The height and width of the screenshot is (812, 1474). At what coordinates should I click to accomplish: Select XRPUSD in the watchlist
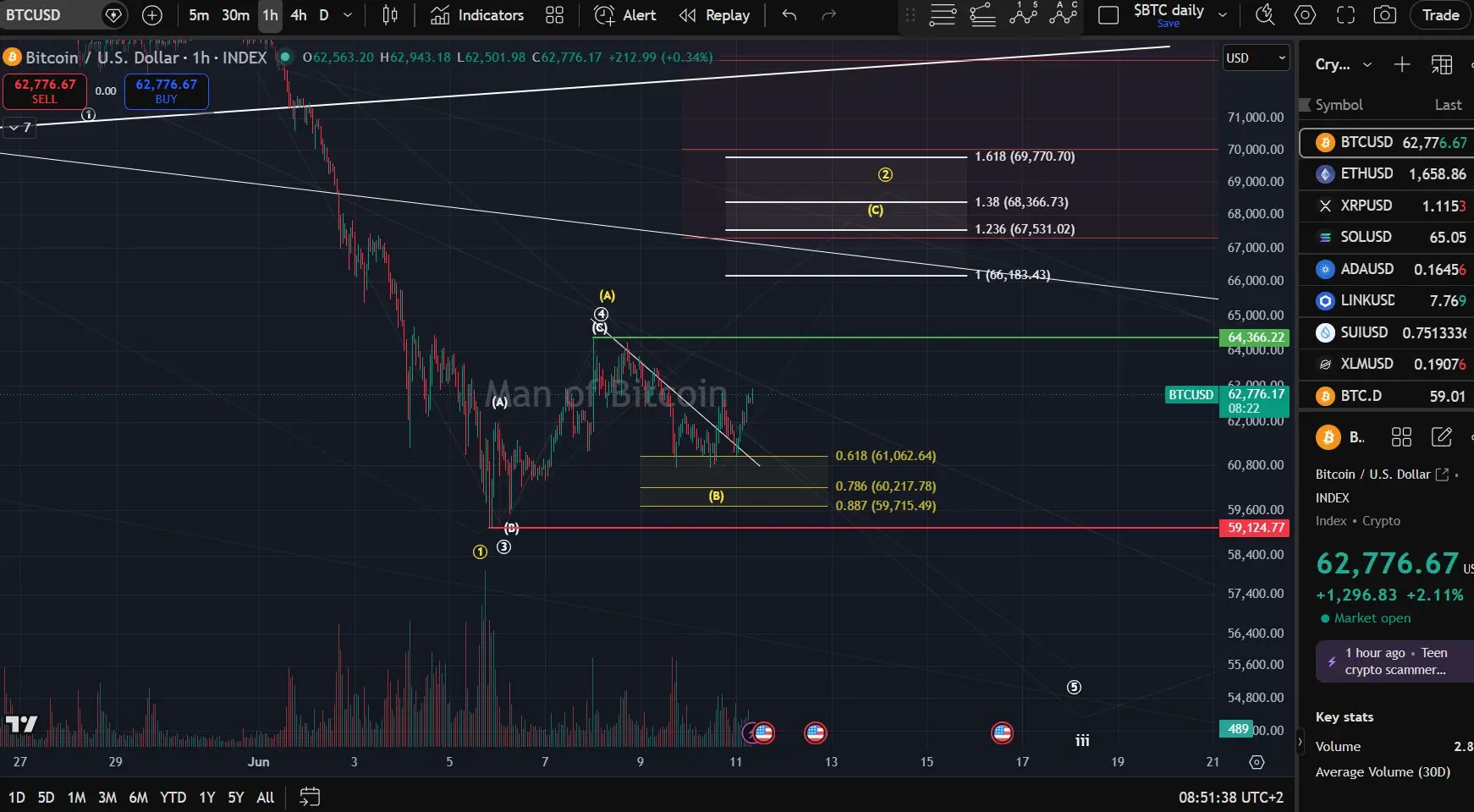[1387, 206]
